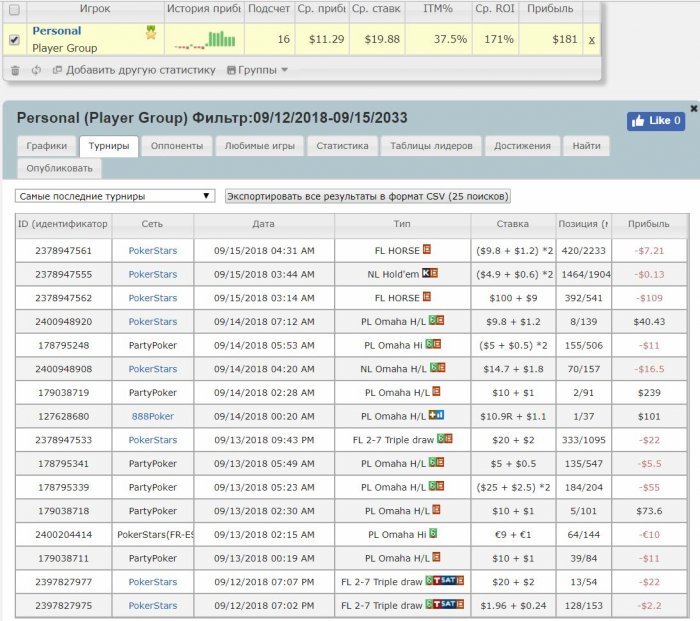Click the x to remove Personal row

591,39
